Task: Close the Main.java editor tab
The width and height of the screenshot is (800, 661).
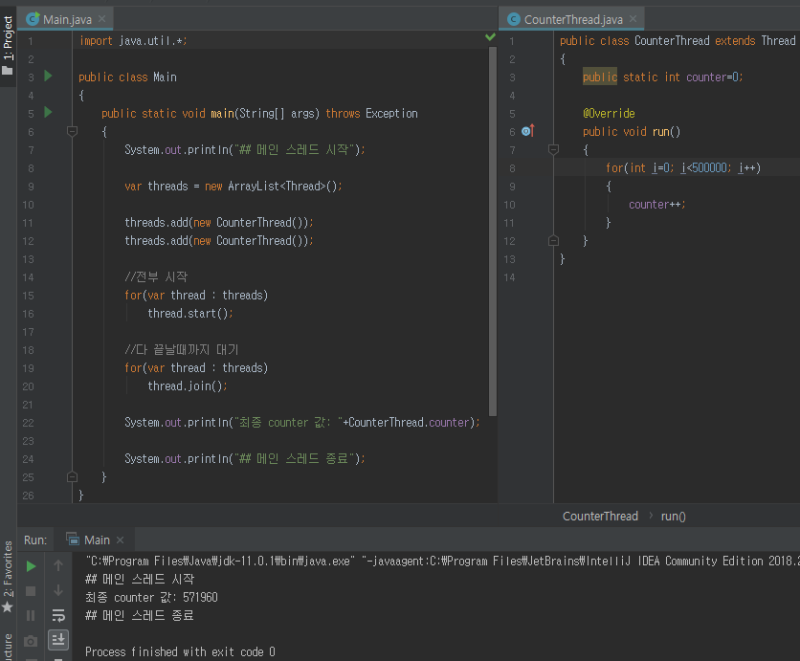Action: 103,19
